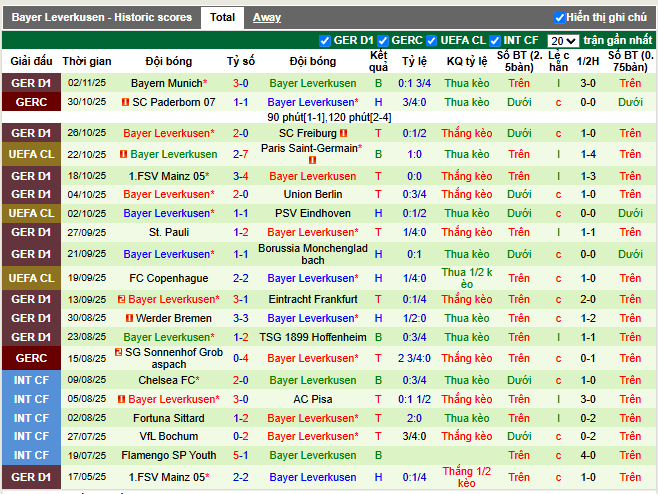Viewport: 658px width, 494px height.
Task: Click the extra time note 90 phút[1-1],120 phút[2-4]
Action: pos(329,117)
